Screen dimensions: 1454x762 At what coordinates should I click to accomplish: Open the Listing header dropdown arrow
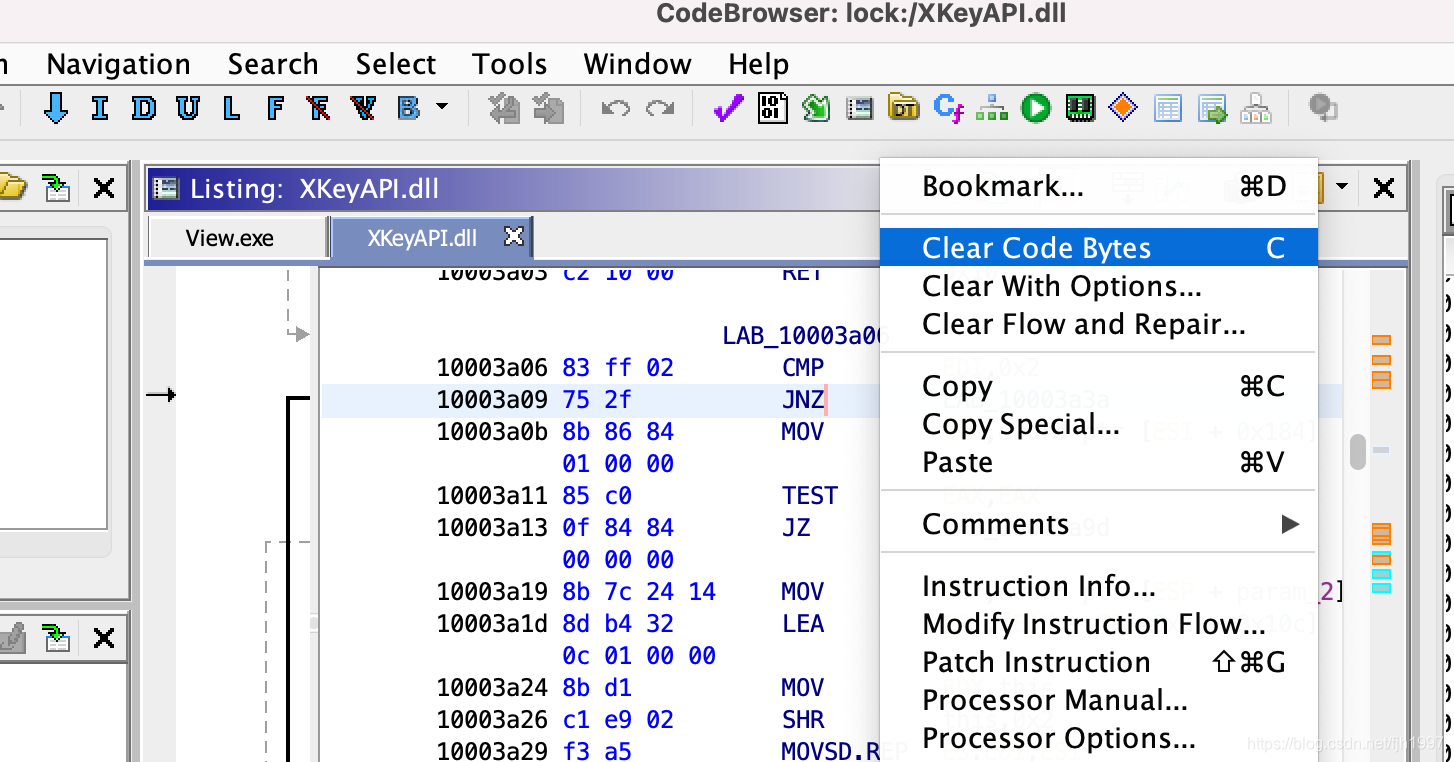click(x=1342, y=187)
